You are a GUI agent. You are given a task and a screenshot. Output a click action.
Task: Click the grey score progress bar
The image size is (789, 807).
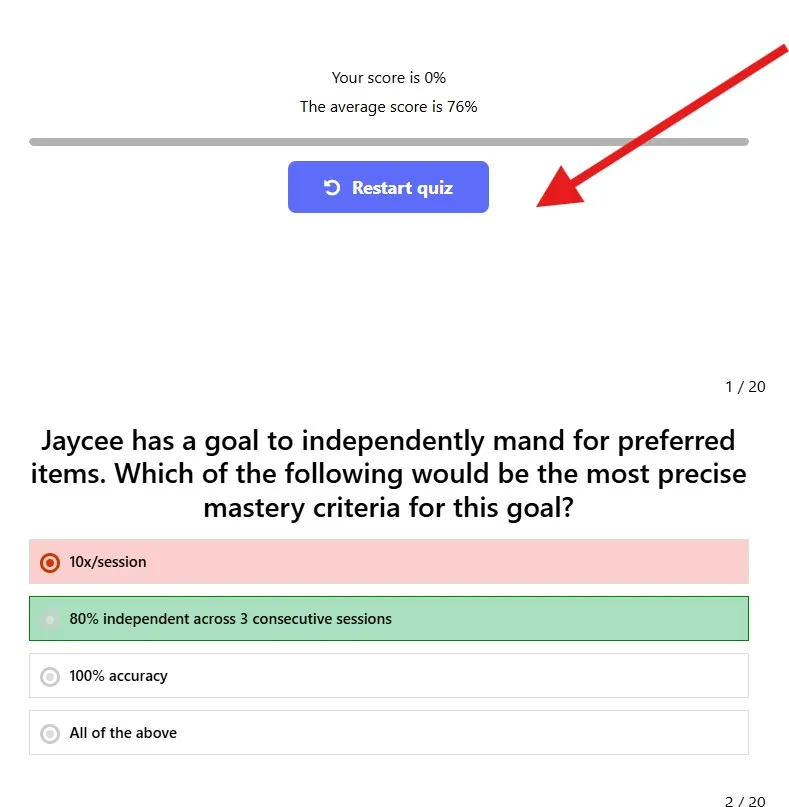tap(389, 142)
